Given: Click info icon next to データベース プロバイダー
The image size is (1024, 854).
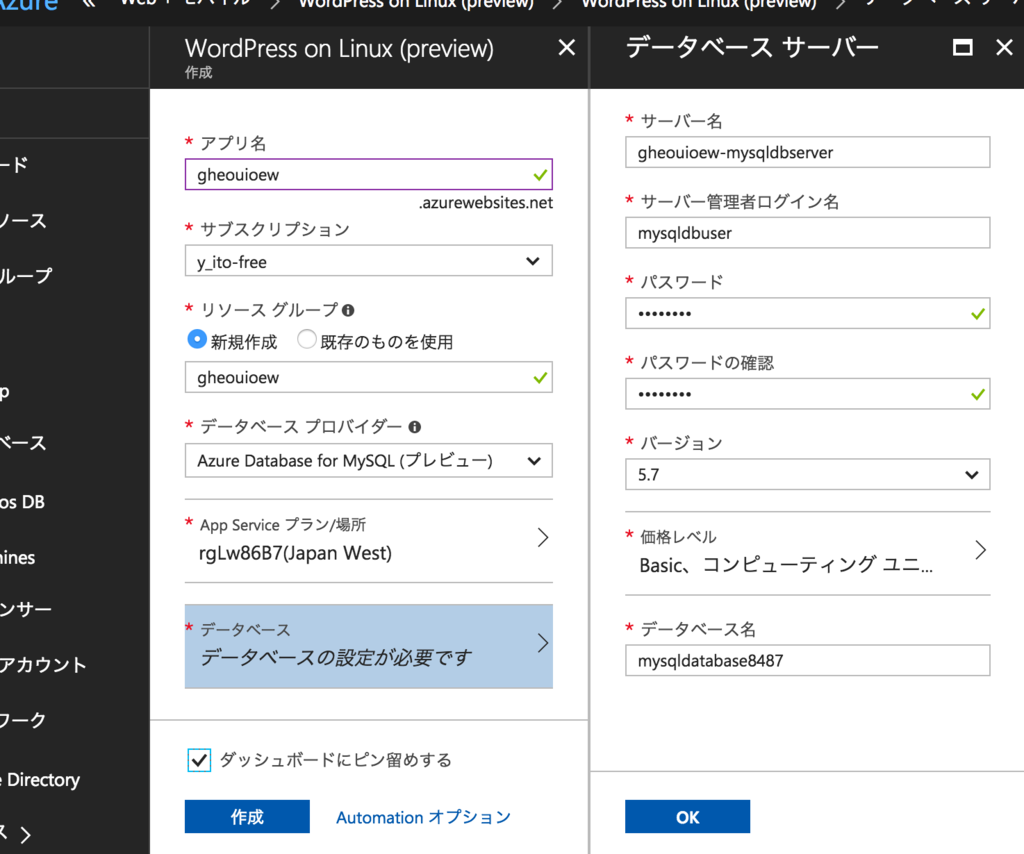Looking at the screenshot, I should (415, 427).
